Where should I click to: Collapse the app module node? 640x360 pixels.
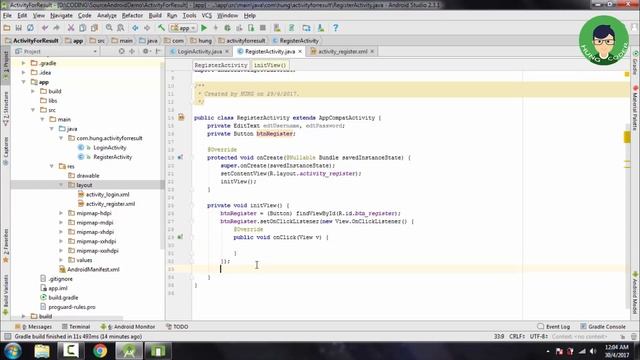click(x=24, y=82)
